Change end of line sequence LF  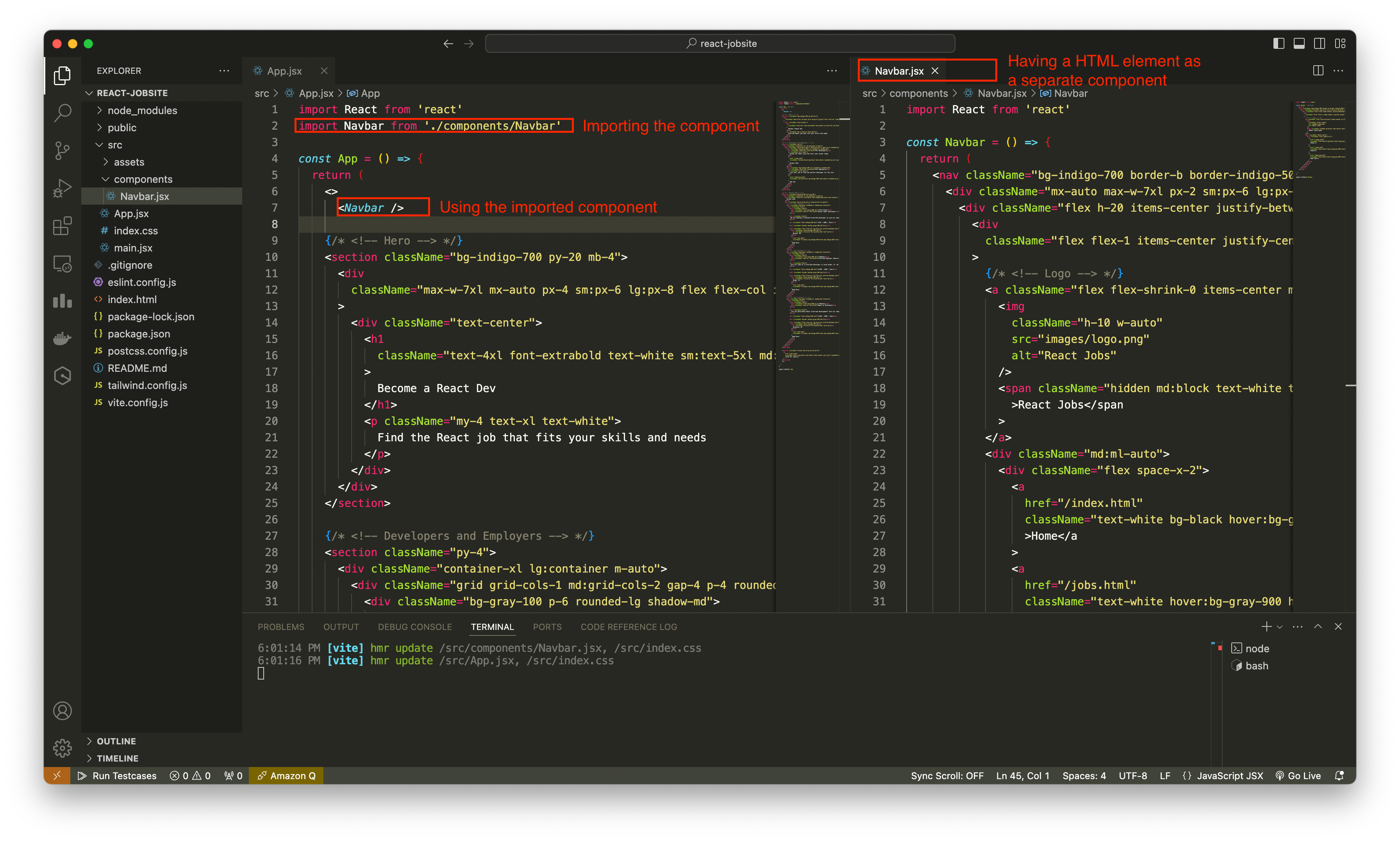1165,776
